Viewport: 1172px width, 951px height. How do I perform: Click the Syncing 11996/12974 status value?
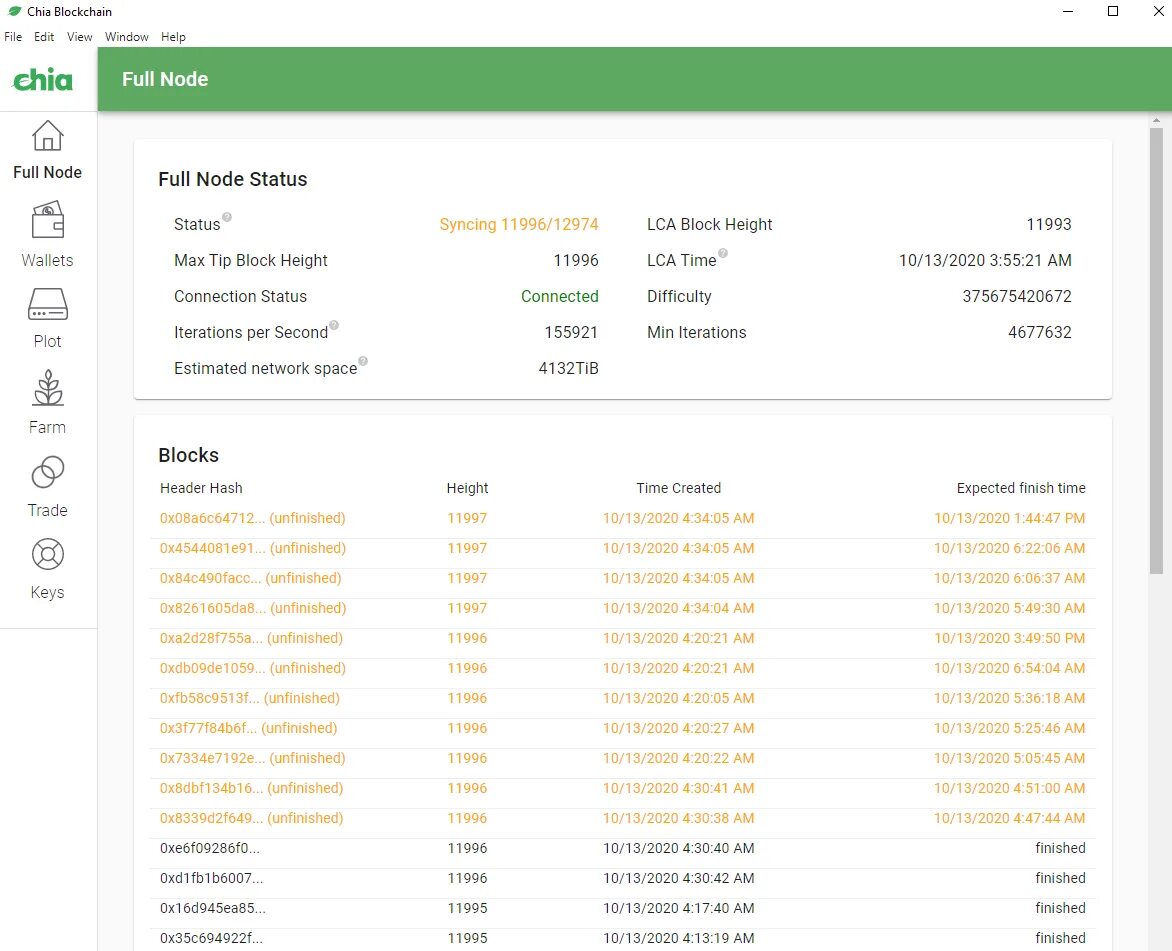coord(519,224)
